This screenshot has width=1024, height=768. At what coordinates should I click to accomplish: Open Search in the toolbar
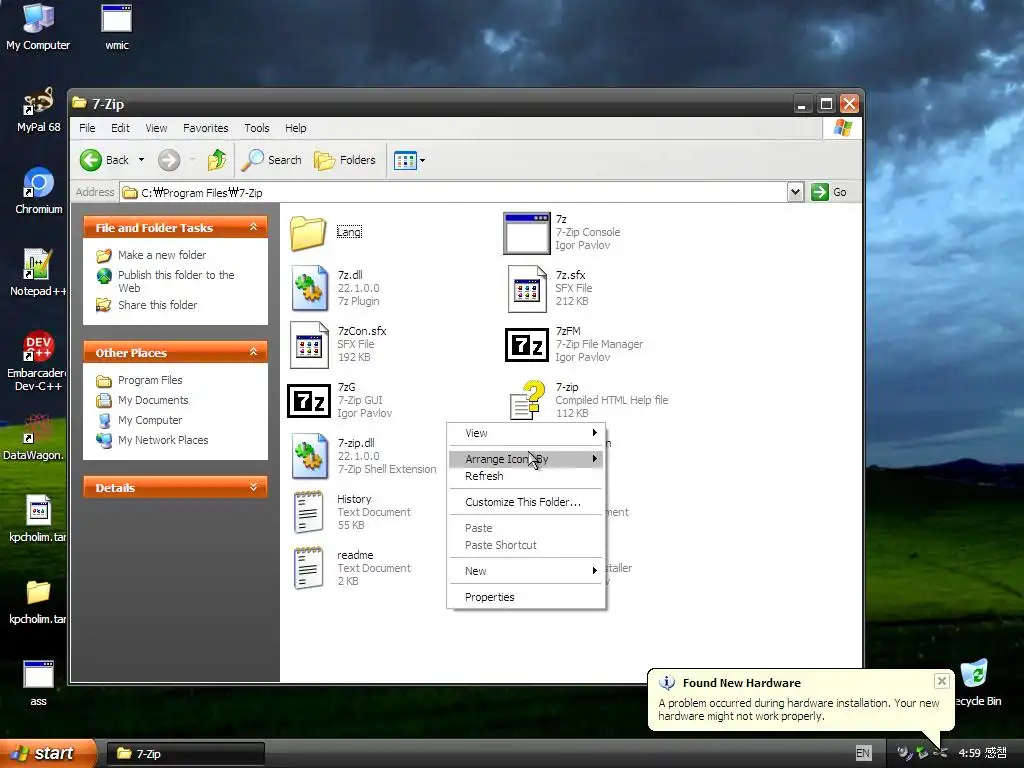click(x=272, y=160)
